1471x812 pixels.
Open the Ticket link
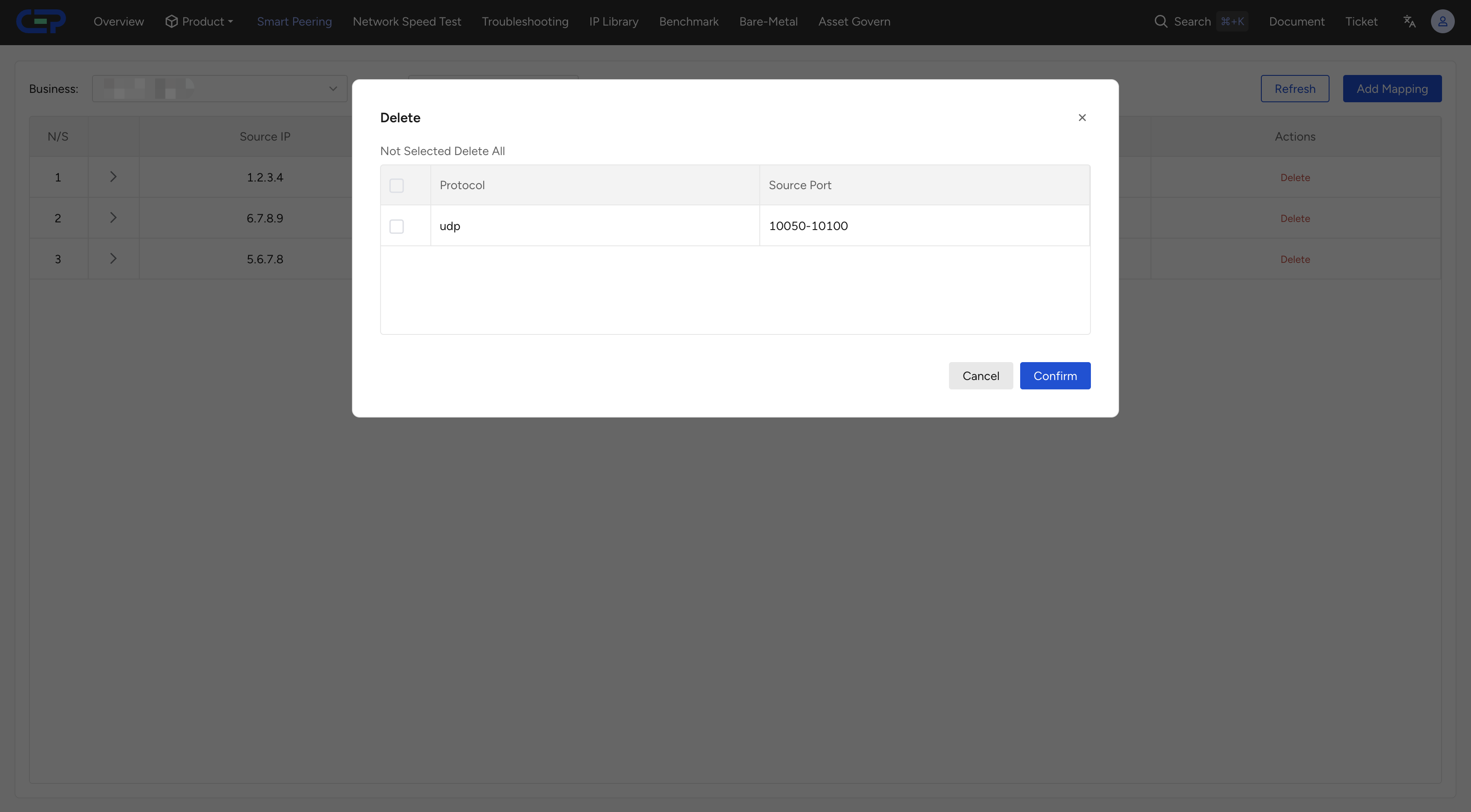click(1361, 22)
